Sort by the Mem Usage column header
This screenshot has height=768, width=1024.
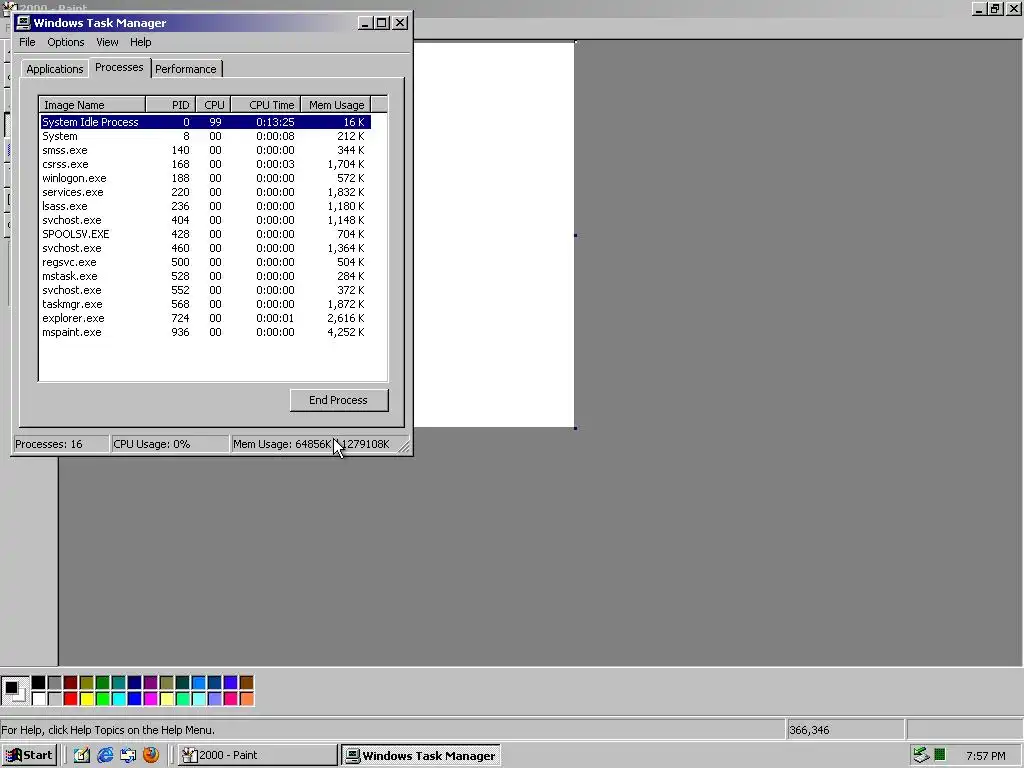(x=336, y=104)
